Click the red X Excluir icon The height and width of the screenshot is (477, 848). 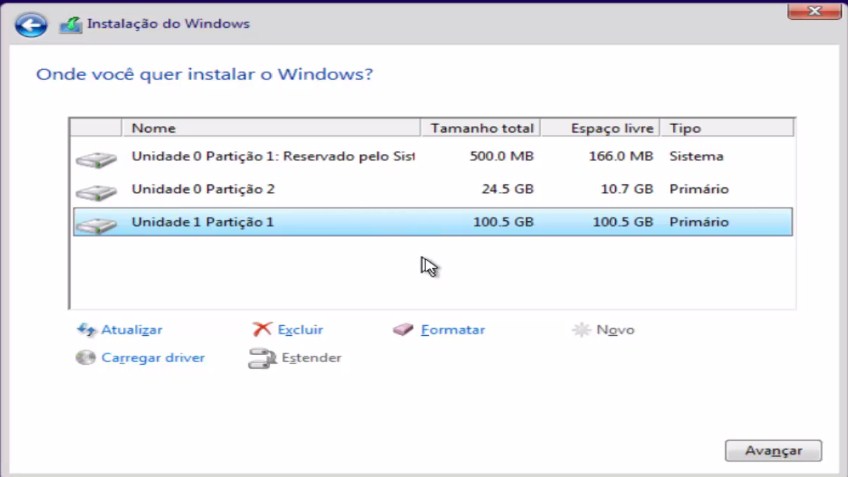(262, 329)
